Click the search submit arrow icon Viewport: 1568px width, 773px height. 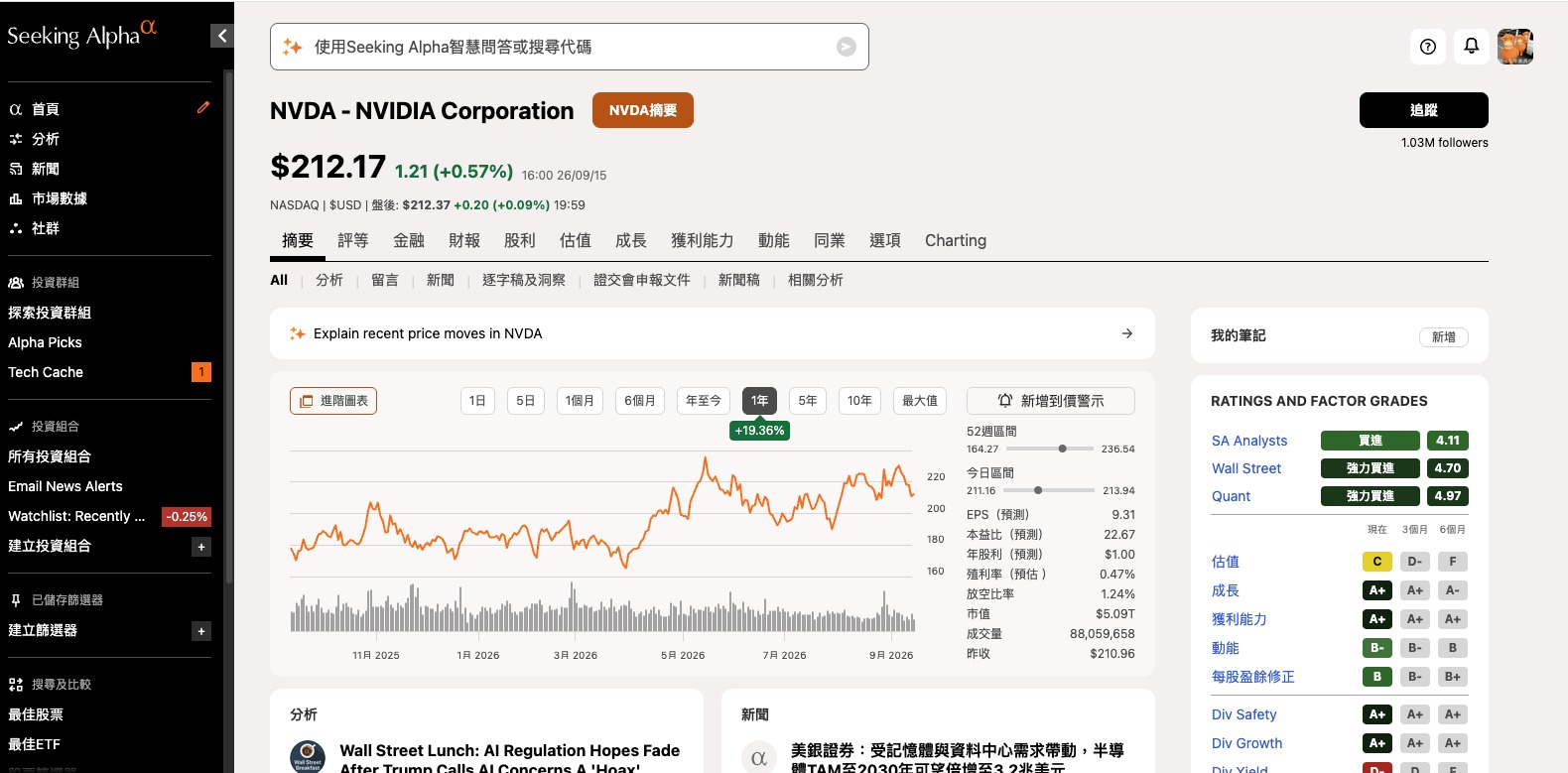(x=847, y=47)
